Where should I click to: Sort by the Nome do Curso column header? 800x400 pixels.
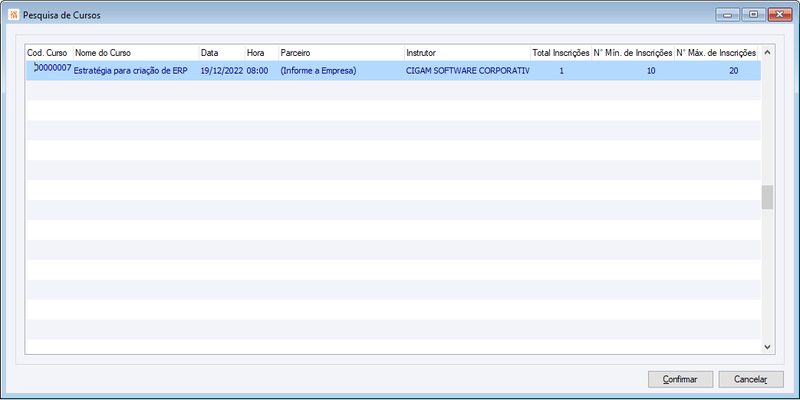(136, 53)
